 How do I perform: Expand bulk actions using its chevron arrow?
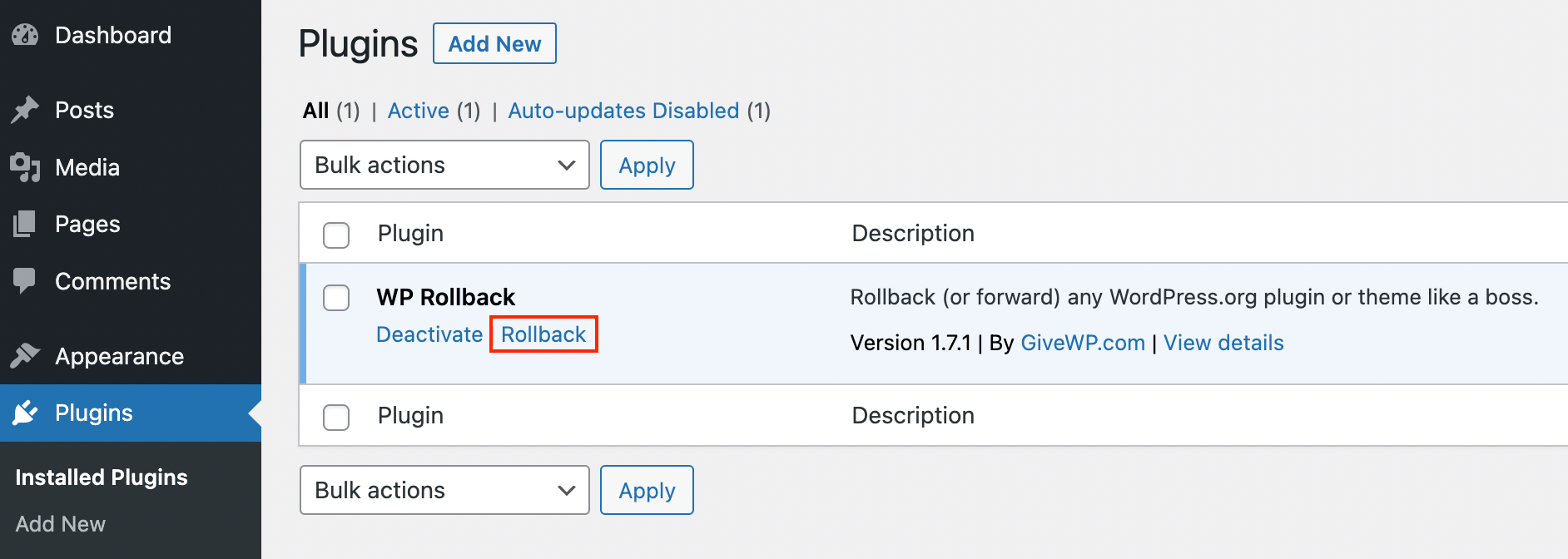click(567, 165)
